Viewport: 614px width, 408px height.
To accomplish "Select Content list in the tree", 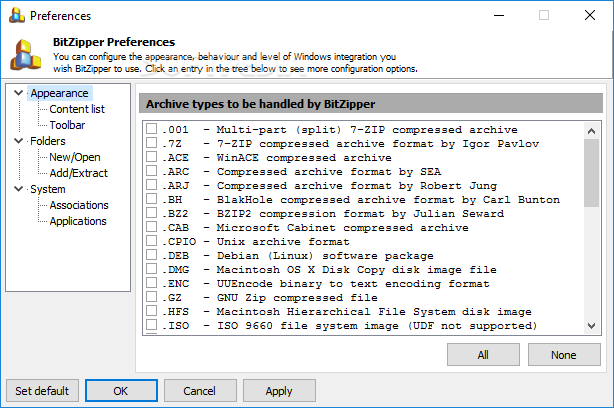I will (x=77, y=109).
